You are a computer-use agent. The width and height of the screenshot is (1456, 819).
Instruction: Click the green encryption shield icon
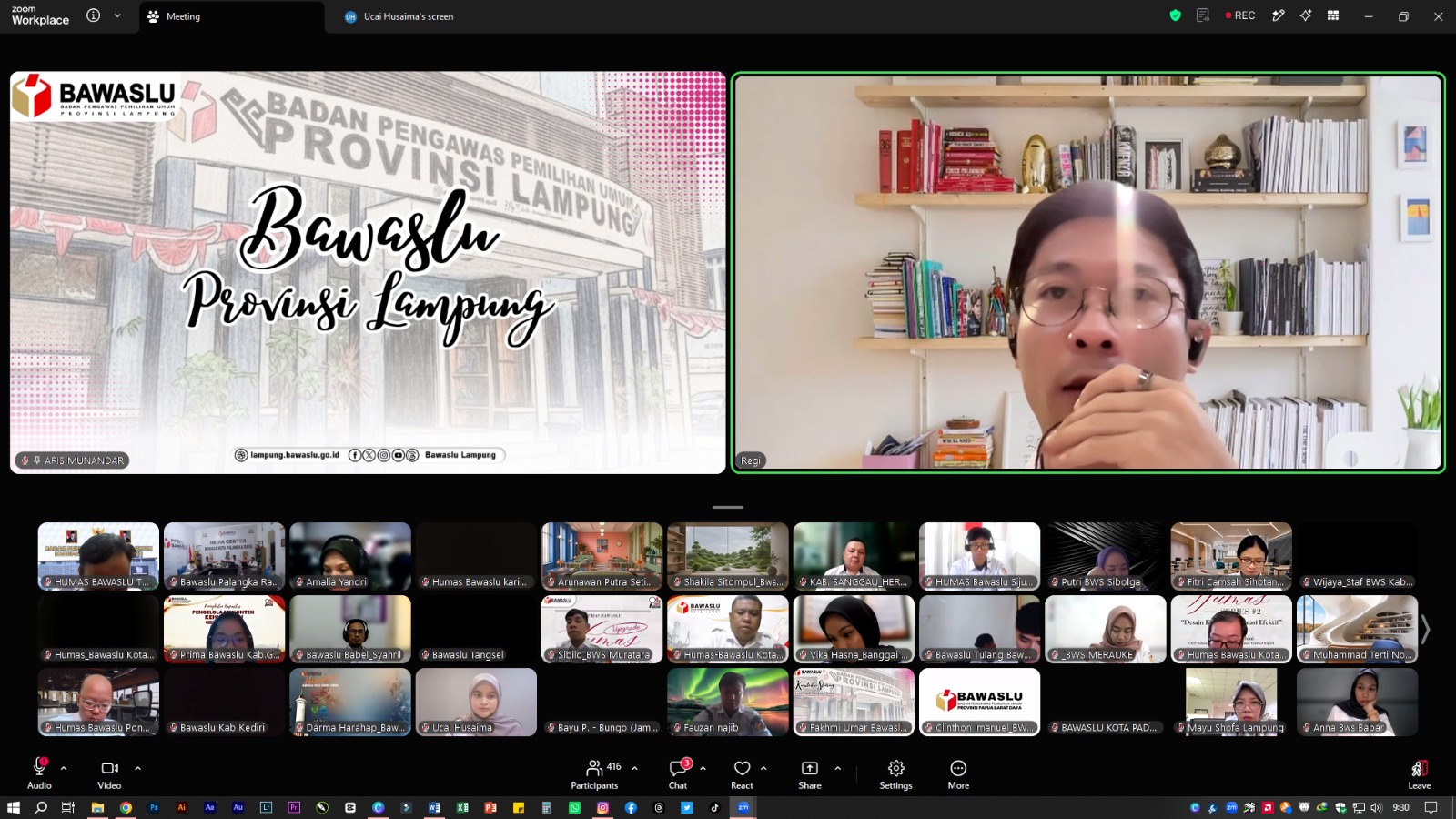pyautogui.click(x=1175, y=15)
